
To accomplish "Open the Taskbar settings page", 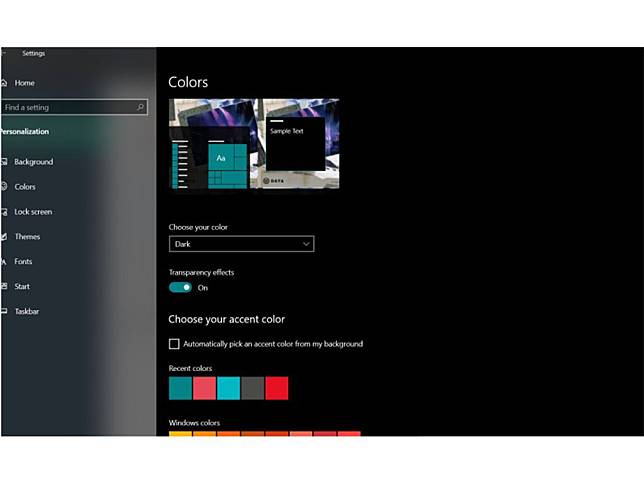I will coord(27,311).
